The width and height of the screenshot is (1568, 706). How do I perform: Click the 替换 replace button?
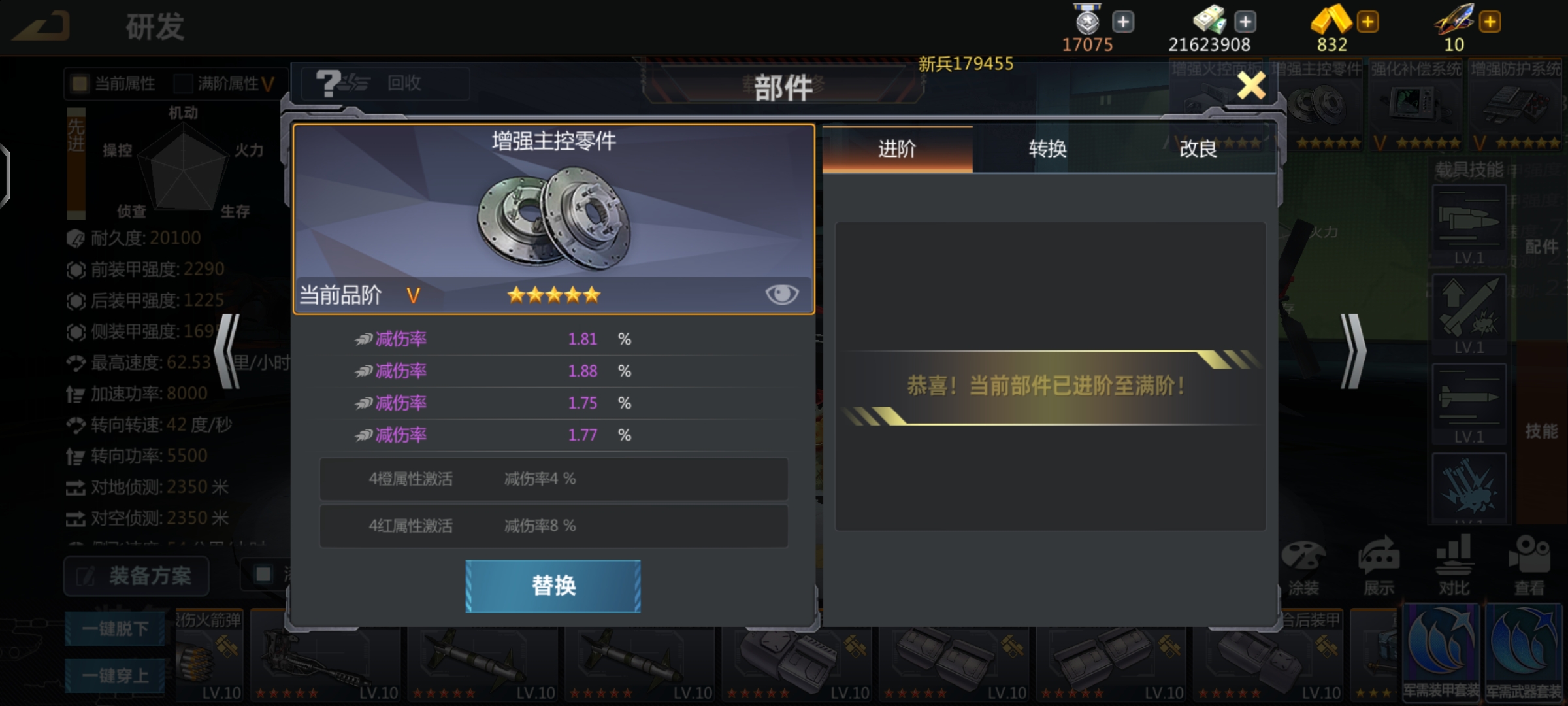tap(553, 586)
